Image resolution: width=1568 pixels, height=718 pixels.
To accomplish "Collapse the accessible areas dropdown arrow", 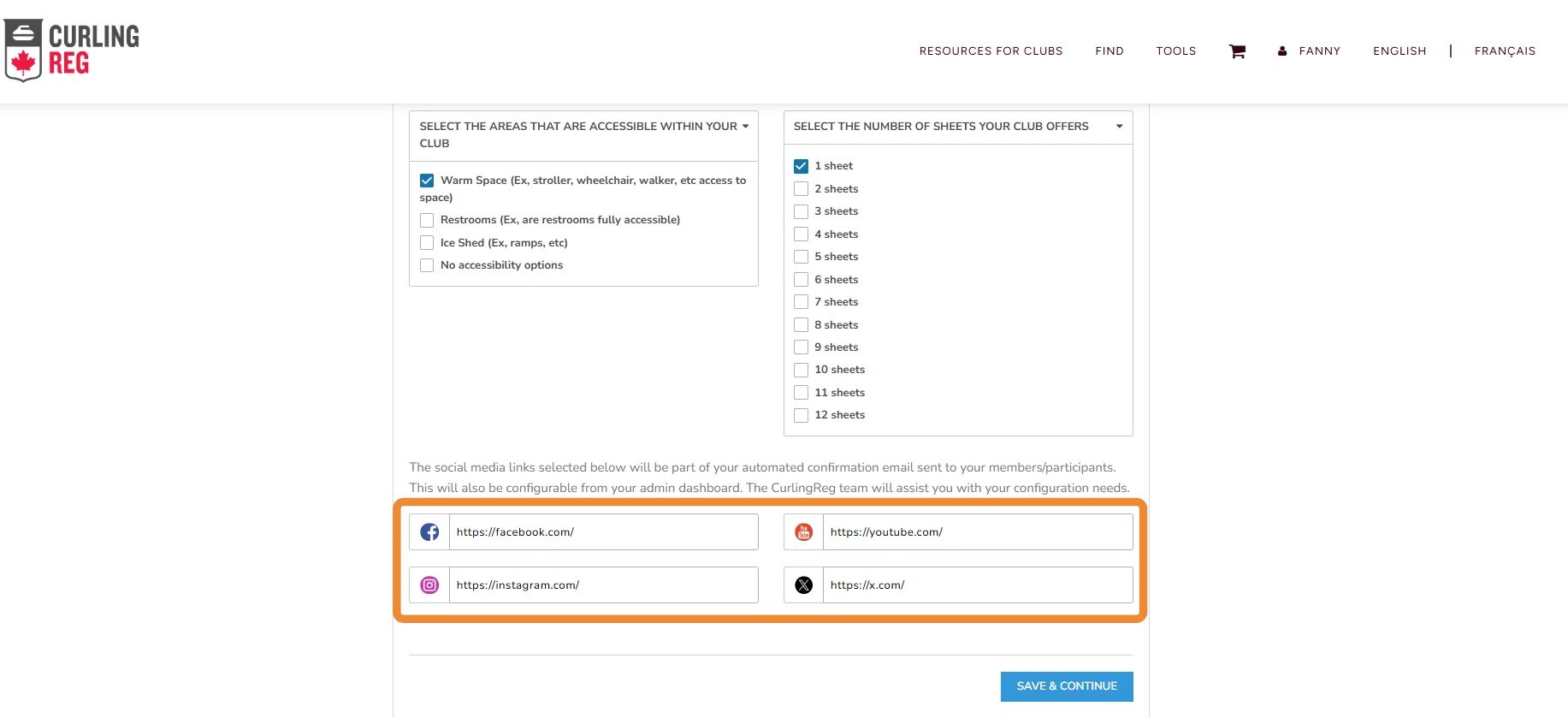I will pyautogui.click(x=745, y=127).
